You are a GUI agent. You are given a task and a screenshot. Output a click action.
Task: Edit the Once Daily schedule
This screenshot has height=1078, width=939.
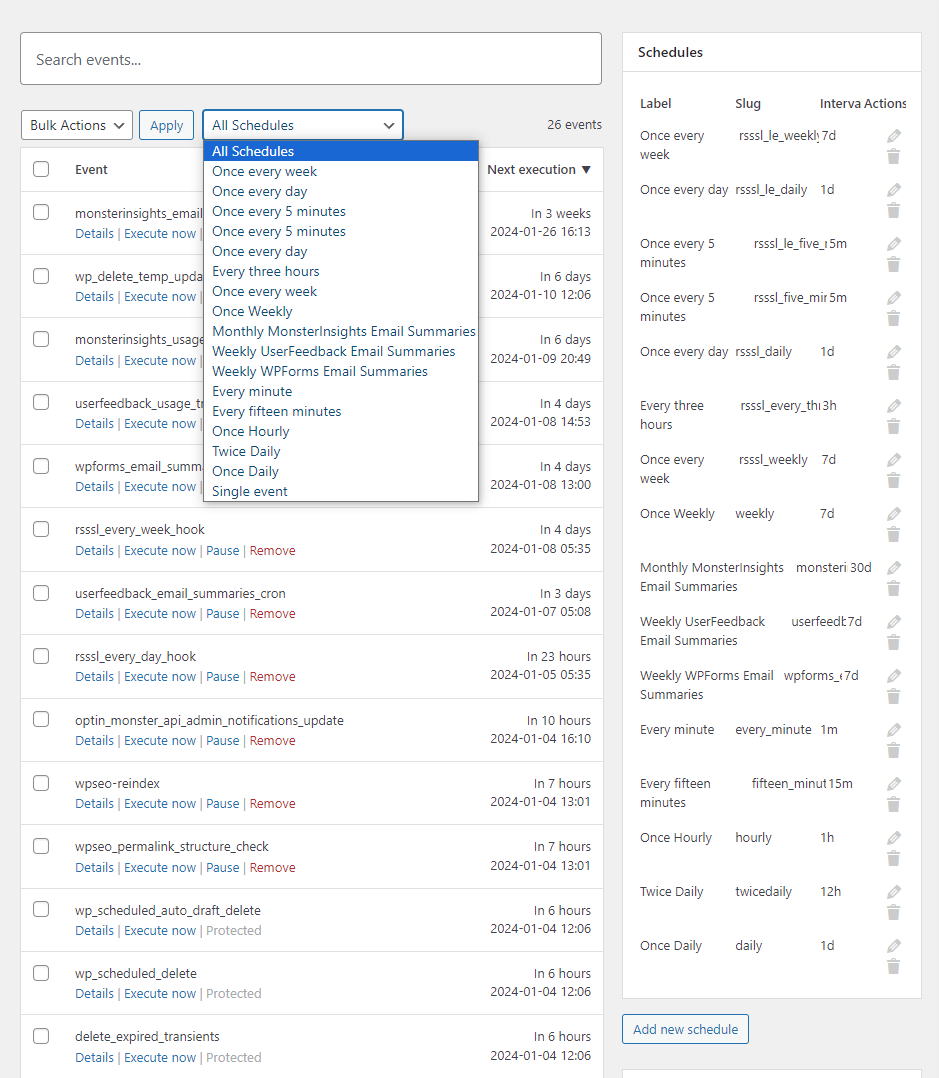point(894,945)
